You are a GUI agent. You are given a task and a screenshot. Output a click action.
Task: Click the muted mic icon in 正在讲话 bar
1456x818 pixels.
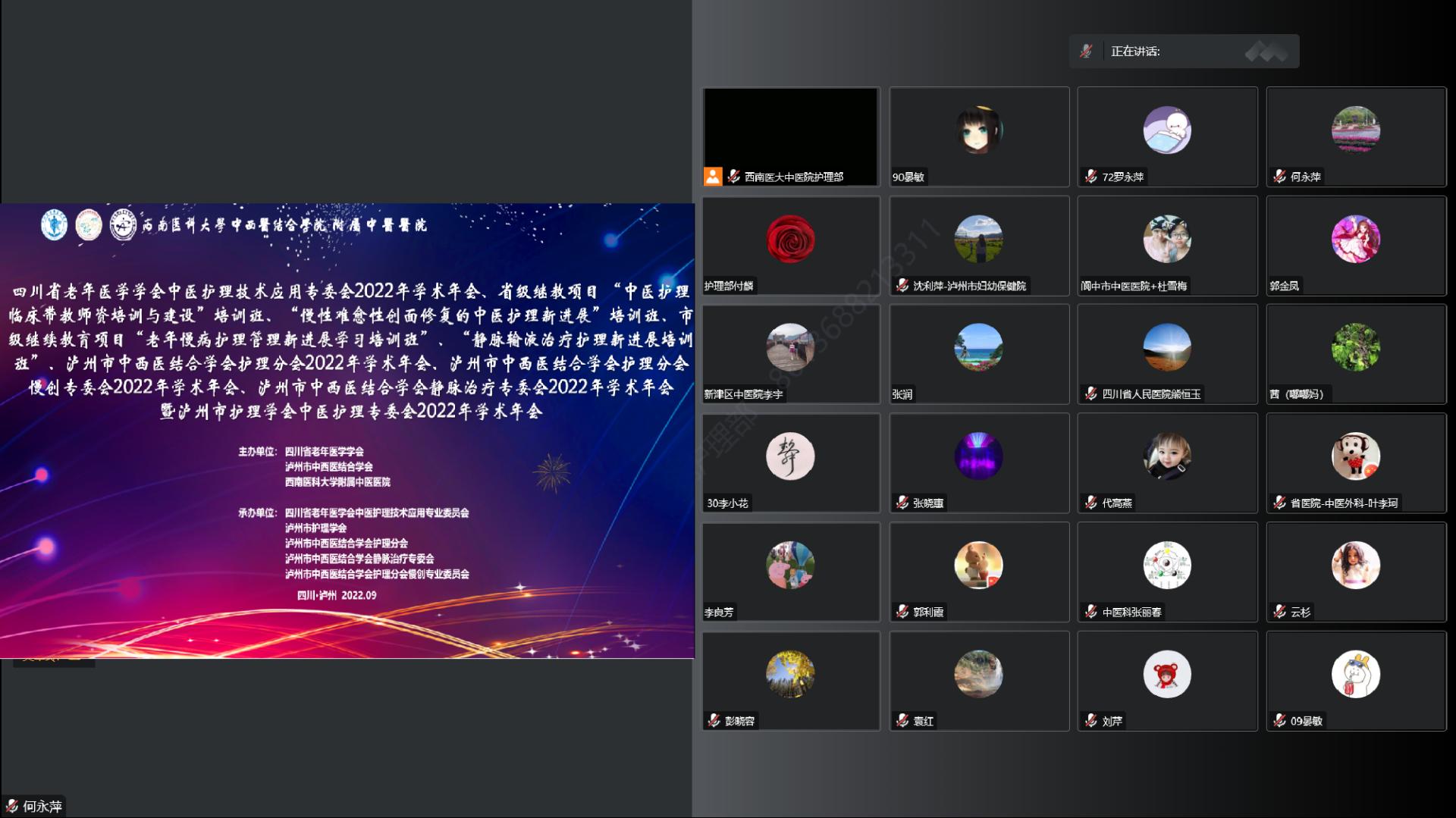pos(1086,52)
